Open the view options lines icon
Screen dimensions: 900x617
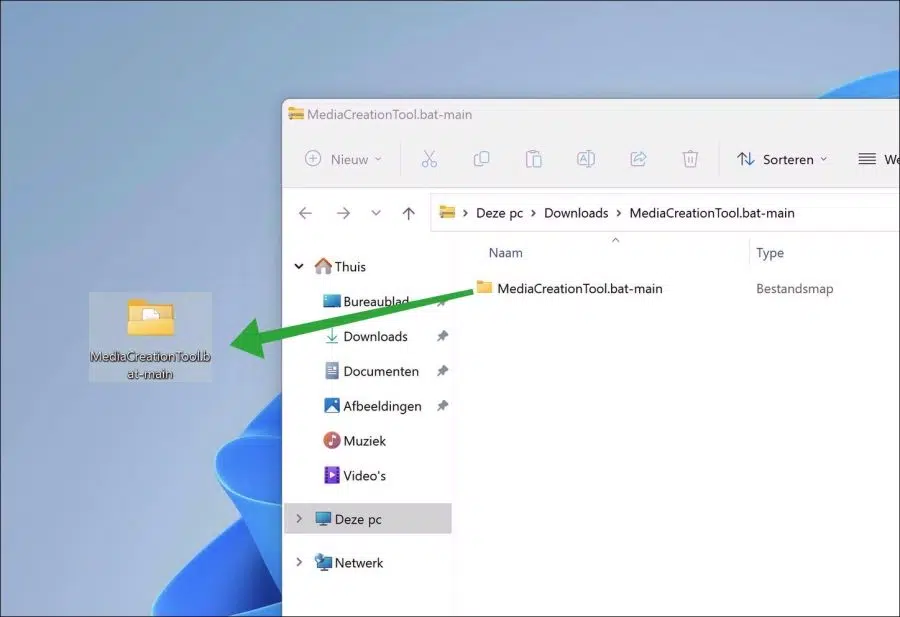tap(867, 159)
